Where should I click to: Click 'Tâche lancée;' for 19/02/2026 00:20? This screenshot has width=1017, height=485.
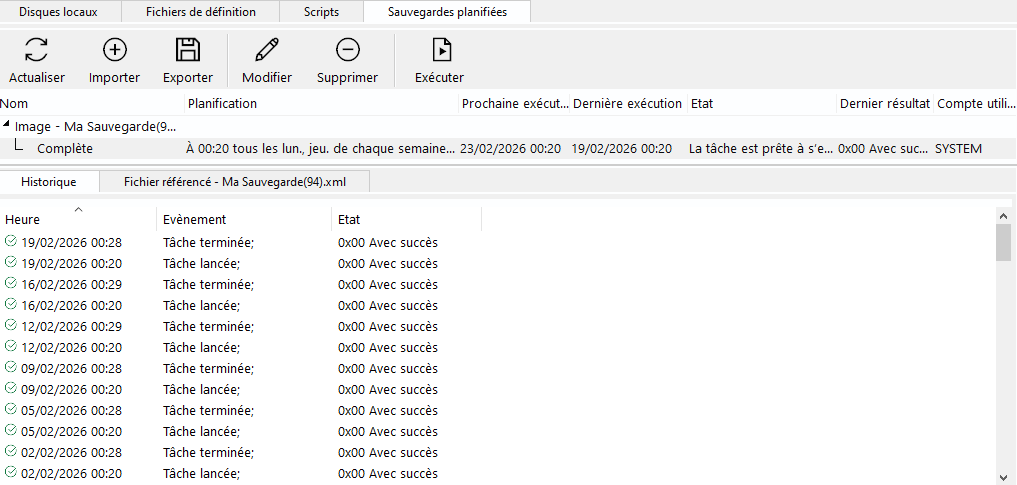tap(202, 263)
